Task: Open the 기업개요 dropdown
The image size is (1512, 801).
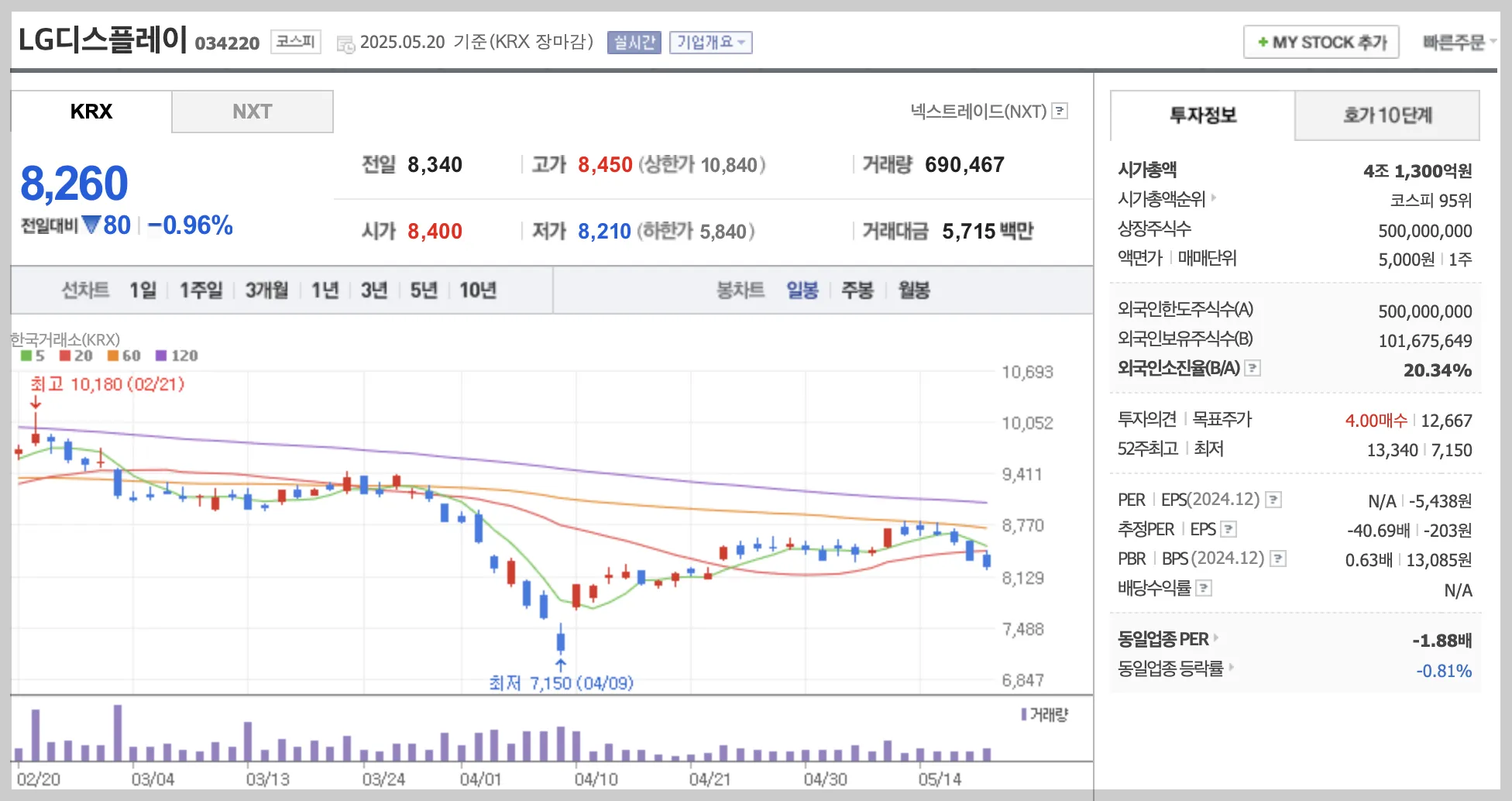Action: coord(710,42)
